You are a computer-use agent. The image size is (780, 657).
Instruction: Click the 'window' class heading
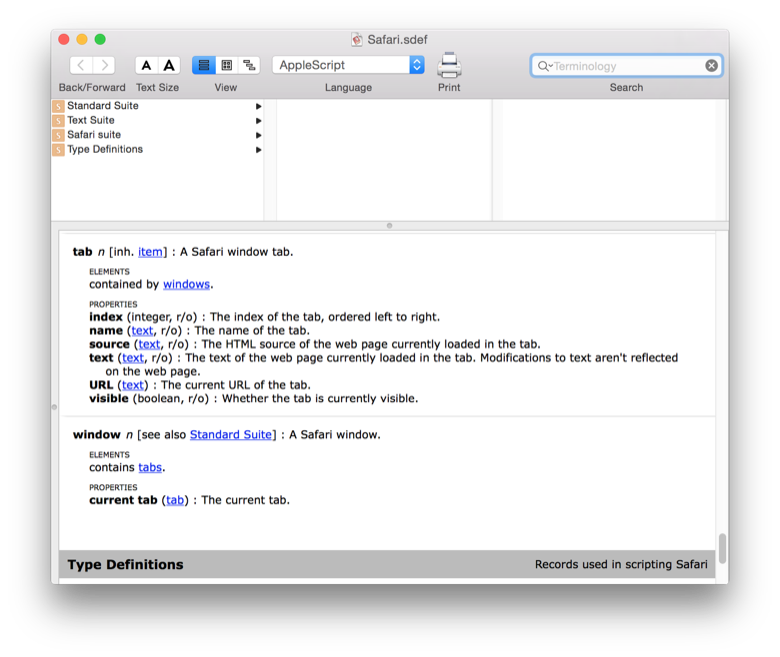pos(97,435)
